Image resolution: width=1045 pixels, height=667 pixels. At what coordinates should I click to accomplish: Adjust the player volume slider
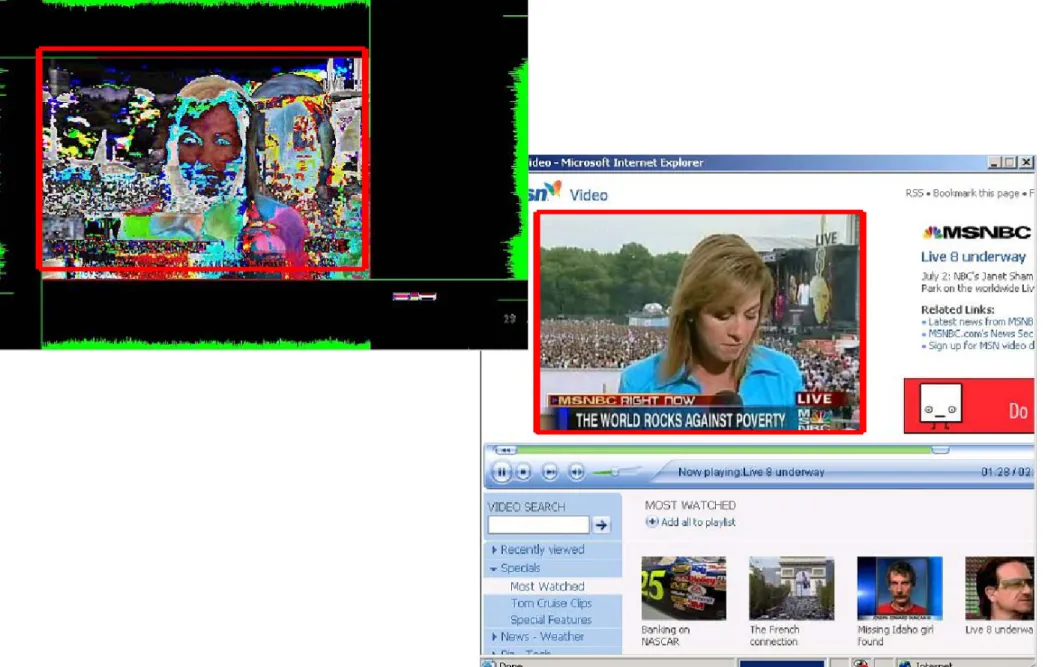615,472
